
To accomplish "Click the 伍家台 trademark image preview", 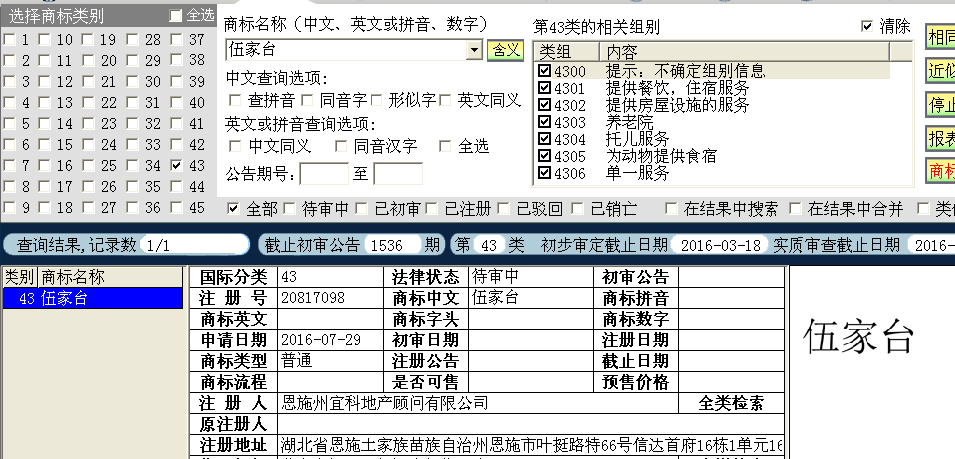I will click(x=859, y=337).
